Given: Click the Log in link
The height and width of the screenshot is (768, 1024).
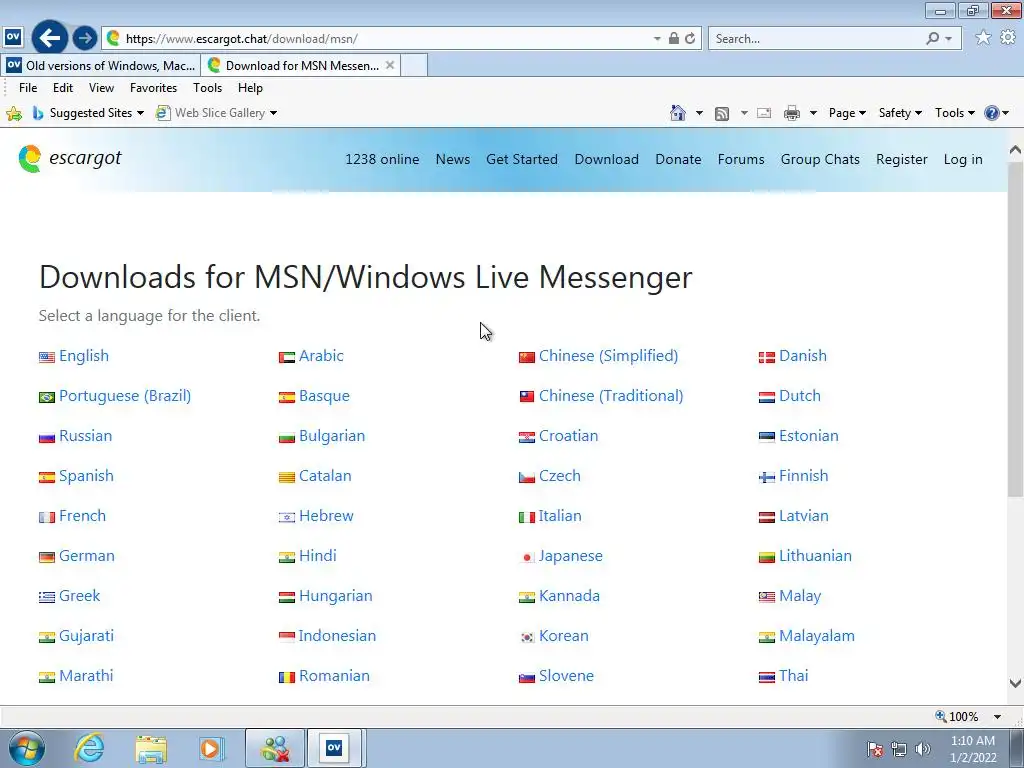Looking at the screenshot, I should pos(963,159).
